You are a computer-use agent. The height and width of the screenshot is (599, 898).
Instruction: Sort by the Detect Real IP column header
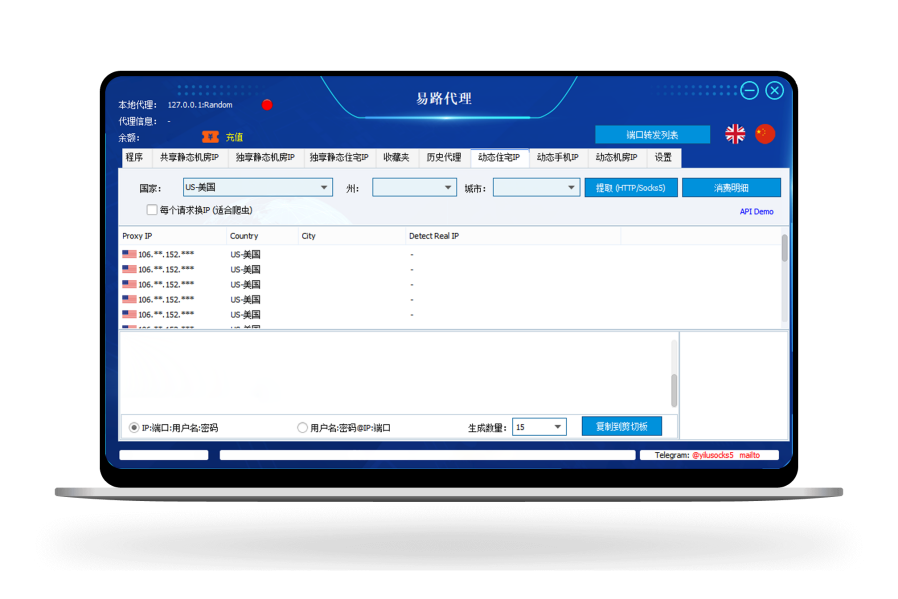[x=513, y=236]
